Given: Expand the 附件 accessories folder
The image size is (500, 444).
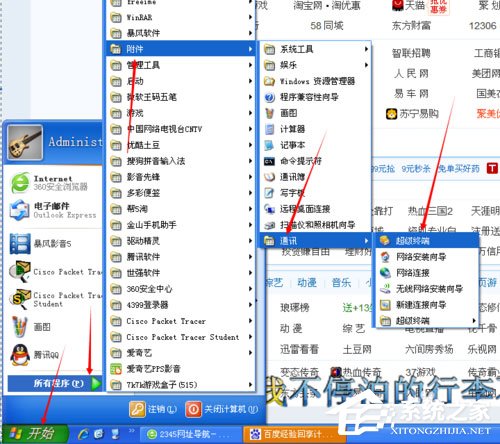Looking at the screenshot, I should pos(181,49).
